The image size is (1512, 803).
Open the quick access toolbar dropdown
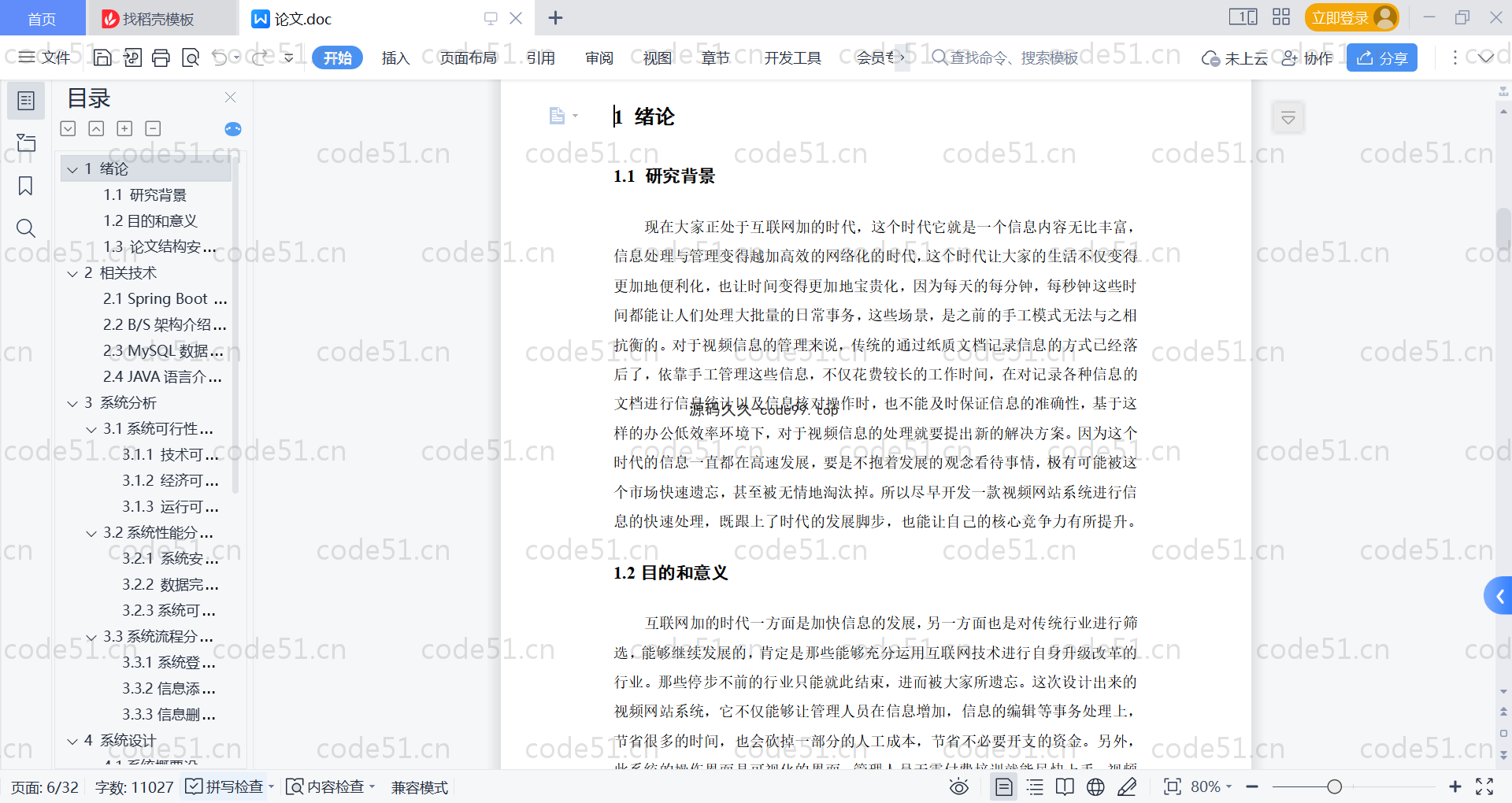click(289, 57)
